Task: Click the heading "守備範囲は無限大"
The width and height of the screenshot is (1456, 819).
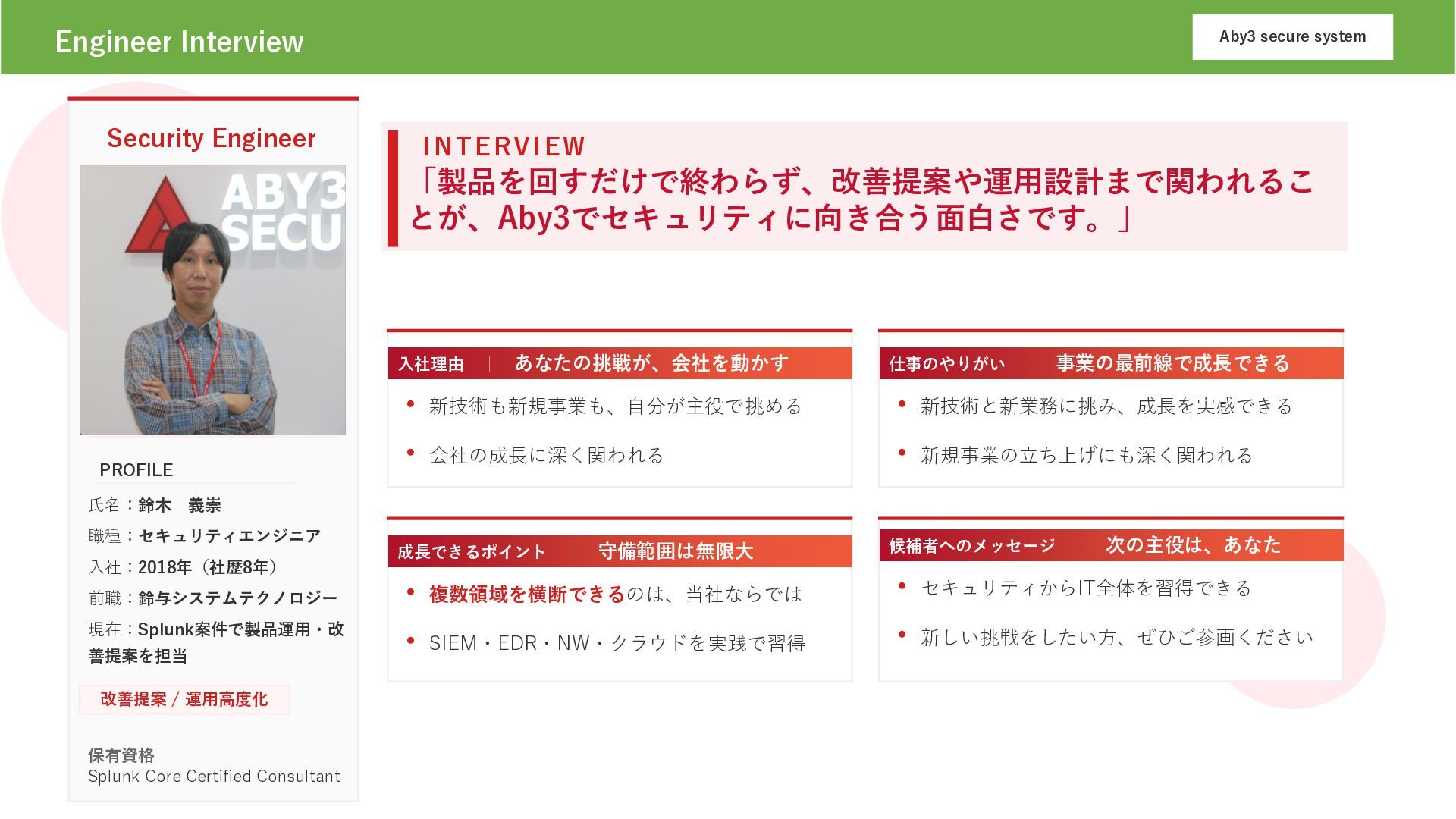Action: click(676, 551)
